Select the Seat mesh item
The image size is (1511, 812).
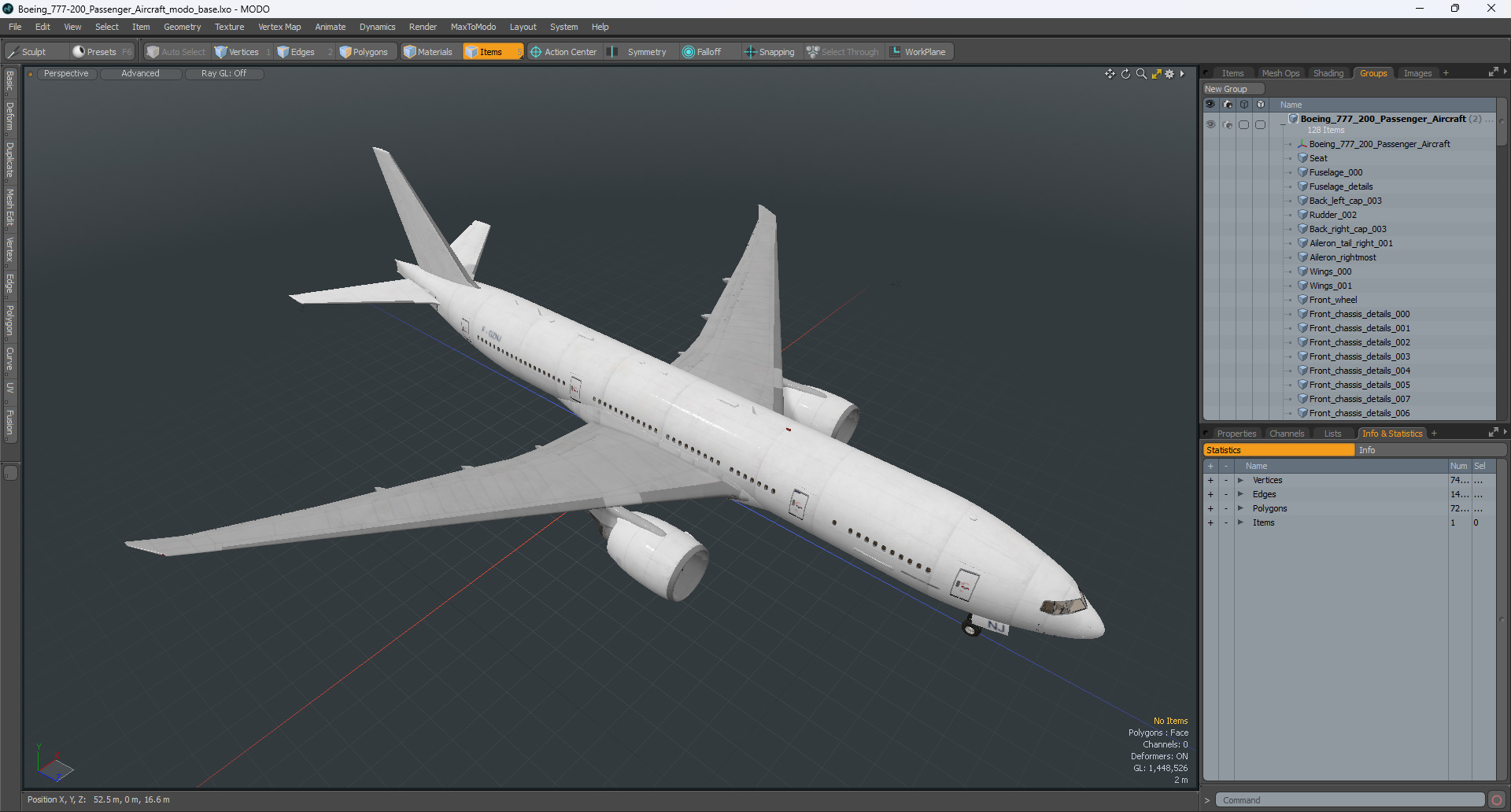coord(1318,158)
